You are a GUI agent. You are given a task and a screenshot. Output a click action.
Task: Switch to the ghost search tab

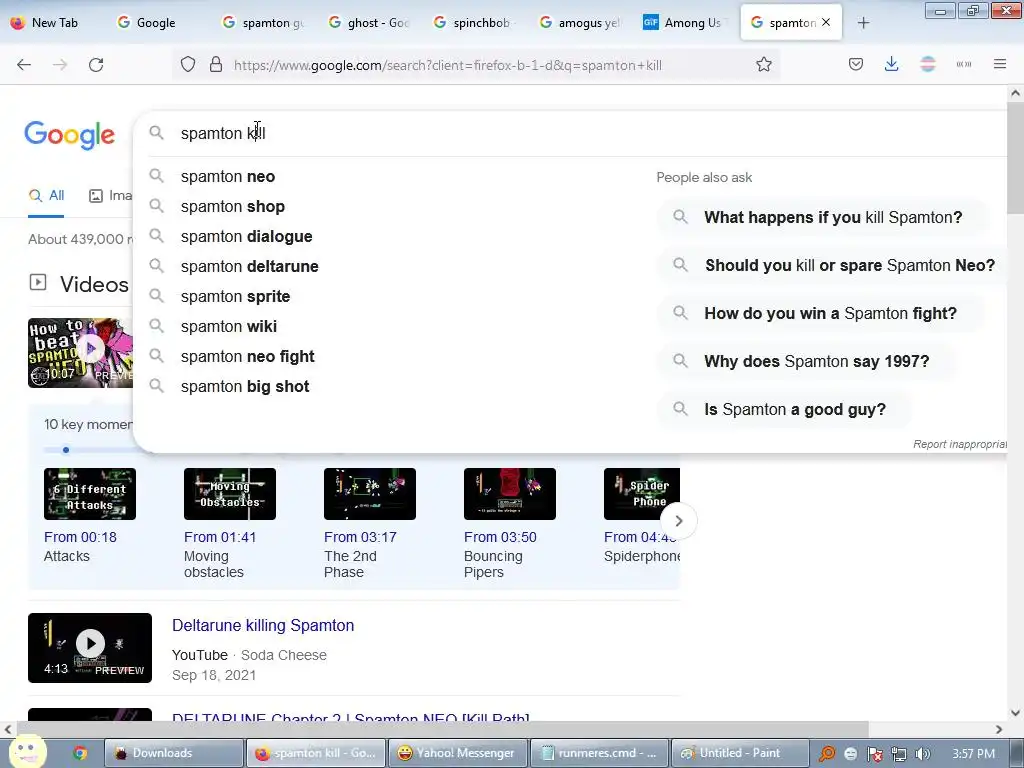click(x=370, y=23)
